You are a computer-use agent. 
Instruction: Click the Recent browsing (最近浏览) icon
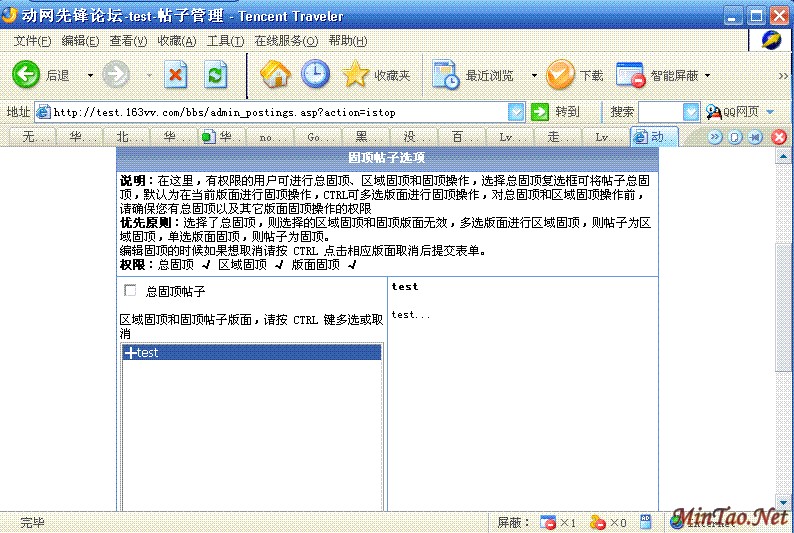(x=446, y=75)
